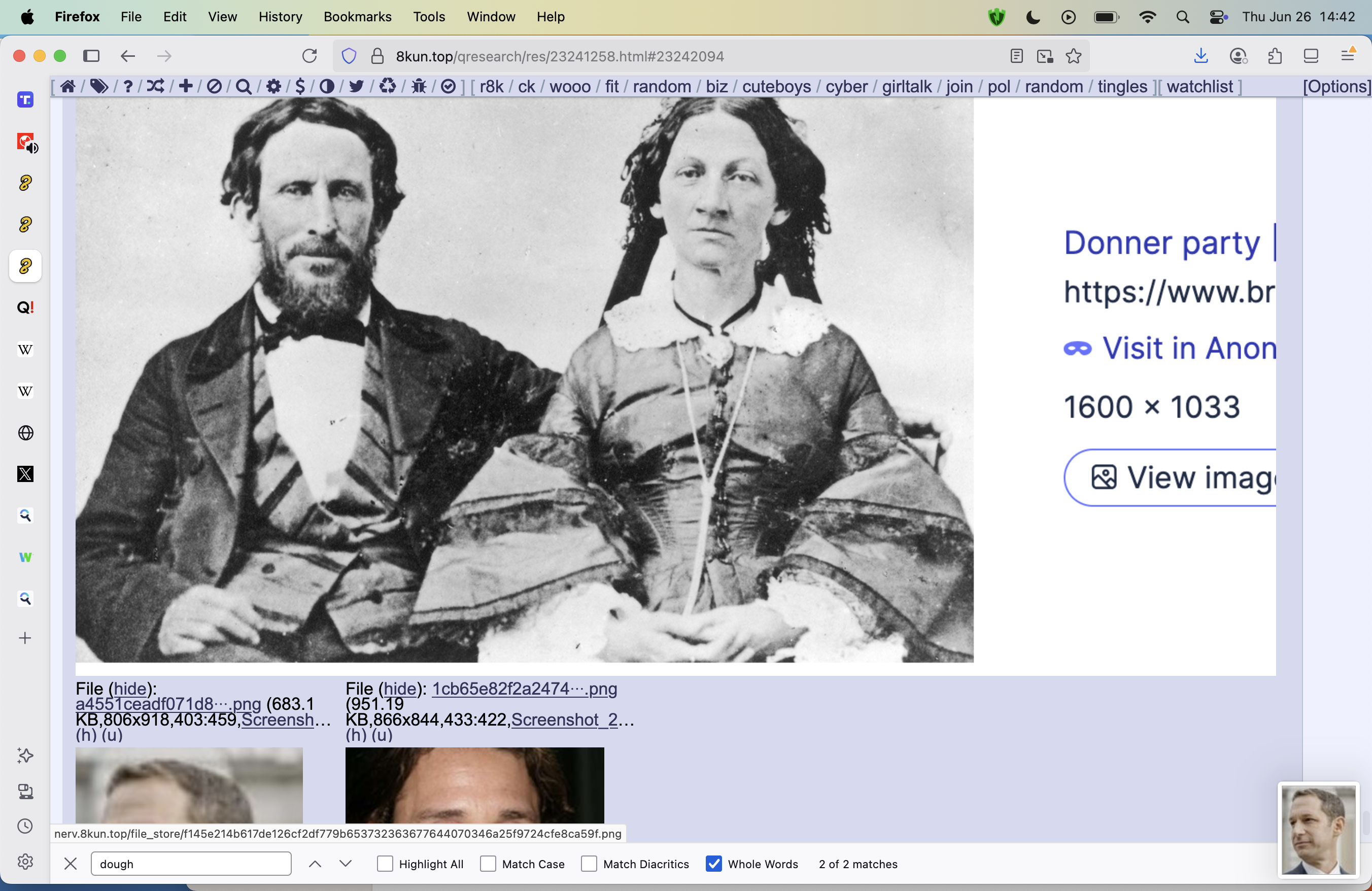Open the Tools menu

click(x=429, y=17)
